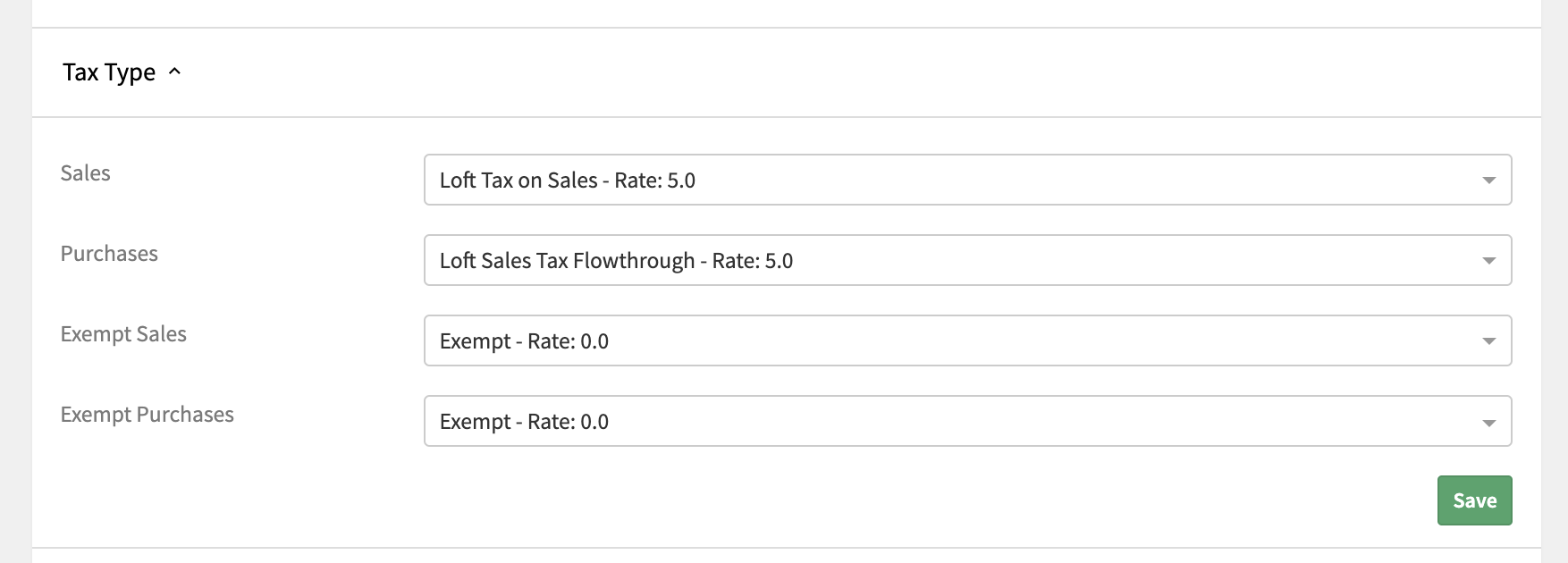Screen dimensions: 1568x563
Task: Open the Sales tax type dropdown
Action: click(x=967, y=180)
